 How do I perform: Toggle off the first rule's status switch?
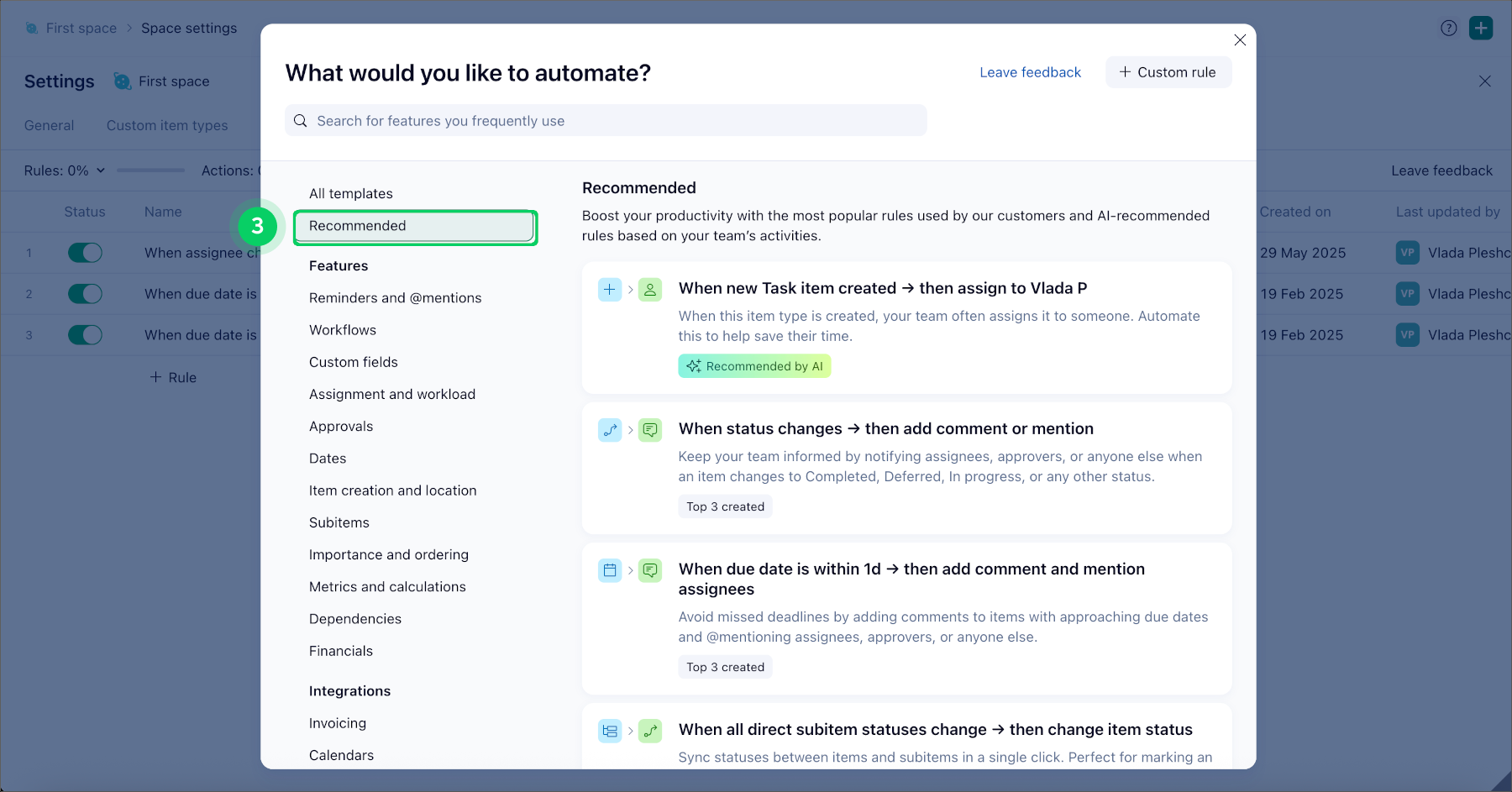click(85, 253)
